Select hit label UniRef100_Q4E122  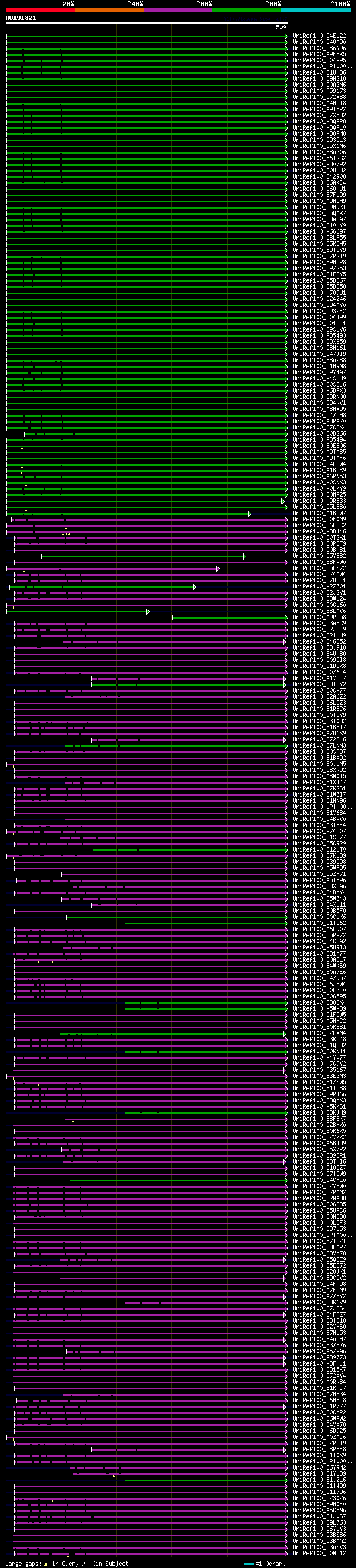click(x=319, y=36)
